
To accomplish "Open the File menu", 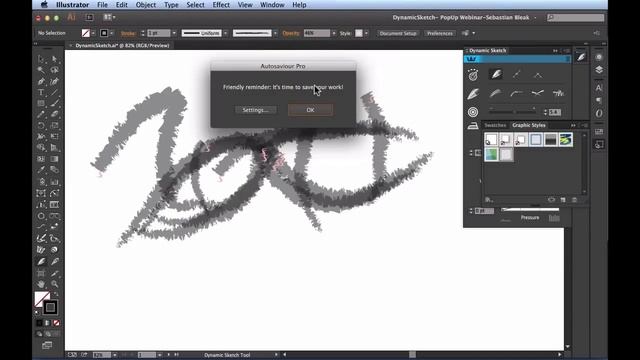I will pos(102,5).
